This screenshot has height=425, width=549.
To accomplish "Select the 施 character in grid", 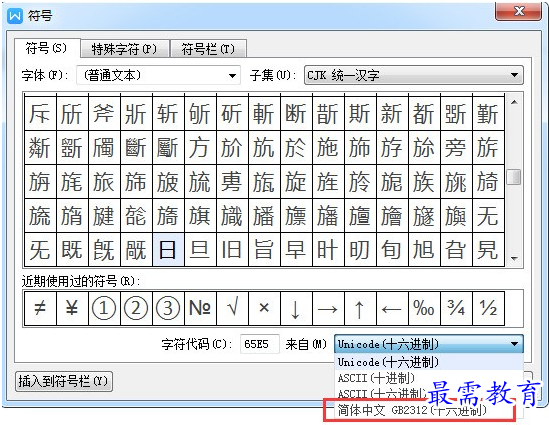I will 328,147.
